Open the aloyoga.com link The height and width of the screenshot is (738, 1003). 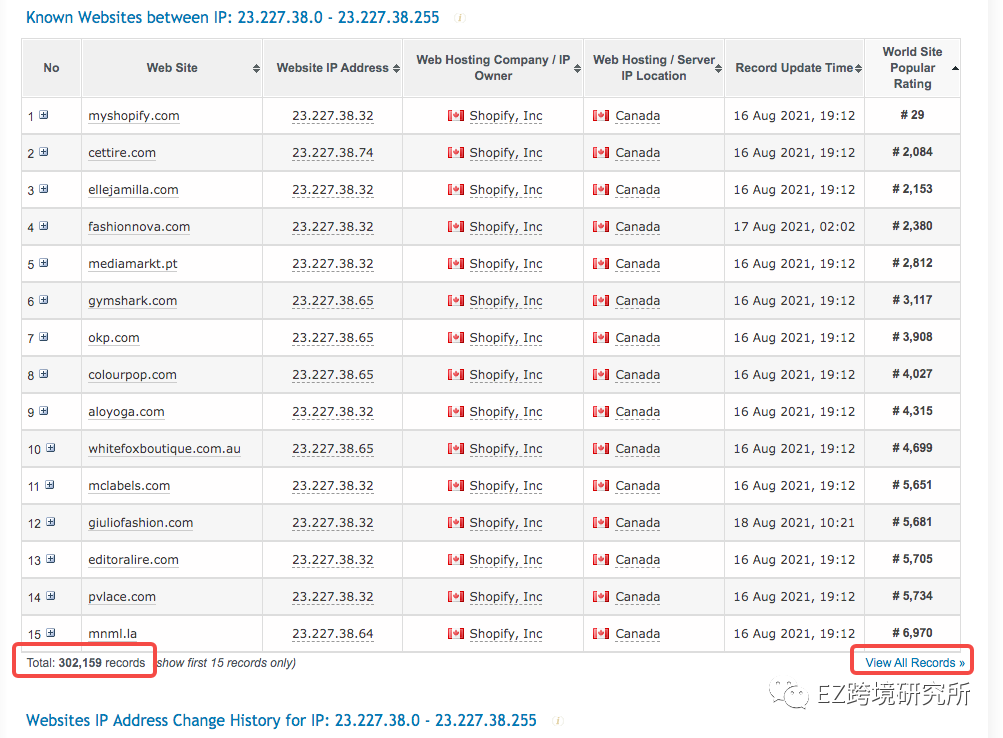tap(126, 412)
